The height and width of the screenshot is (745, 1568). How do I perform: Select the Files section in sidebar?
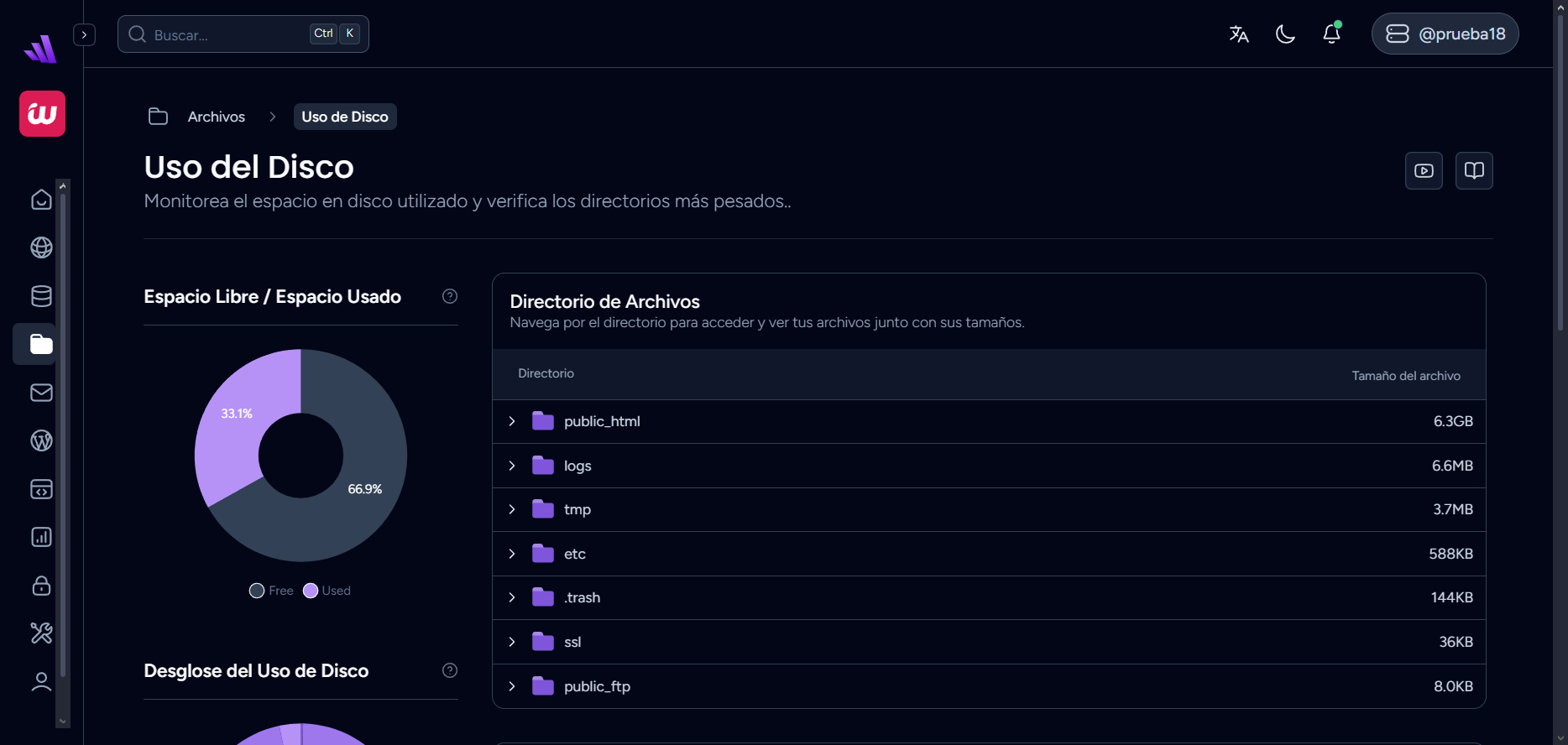click(41, 344)
